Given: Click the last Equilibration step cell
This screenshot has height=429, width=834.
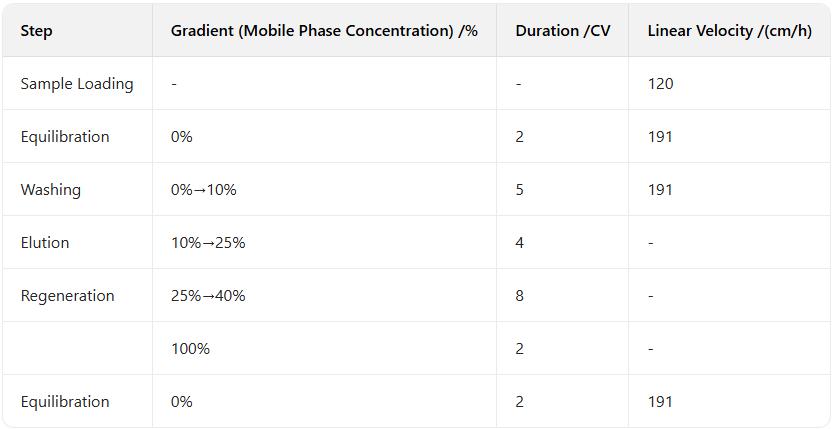Looking at the screenshot, I should click(65, 402).
